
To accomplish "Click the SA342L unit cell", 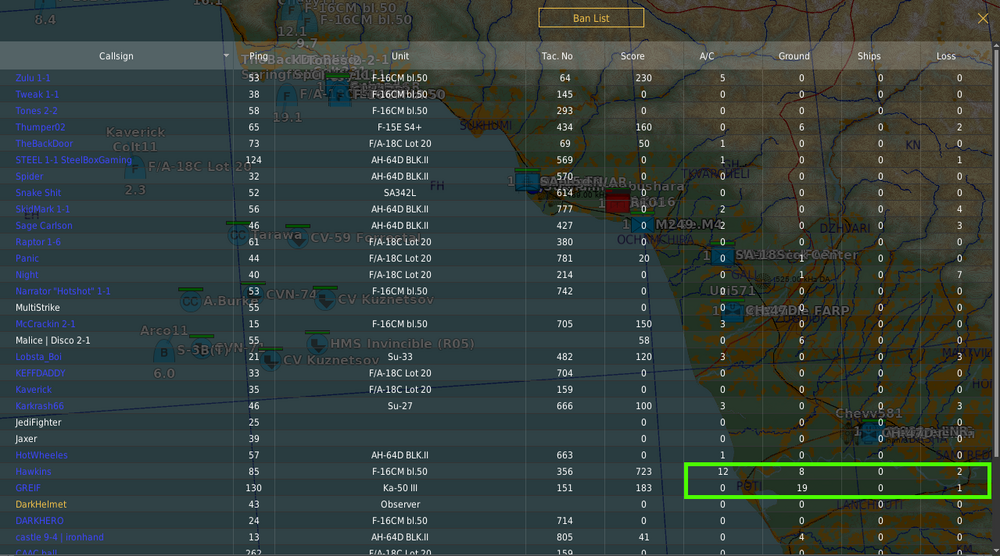I will point(400,193).
